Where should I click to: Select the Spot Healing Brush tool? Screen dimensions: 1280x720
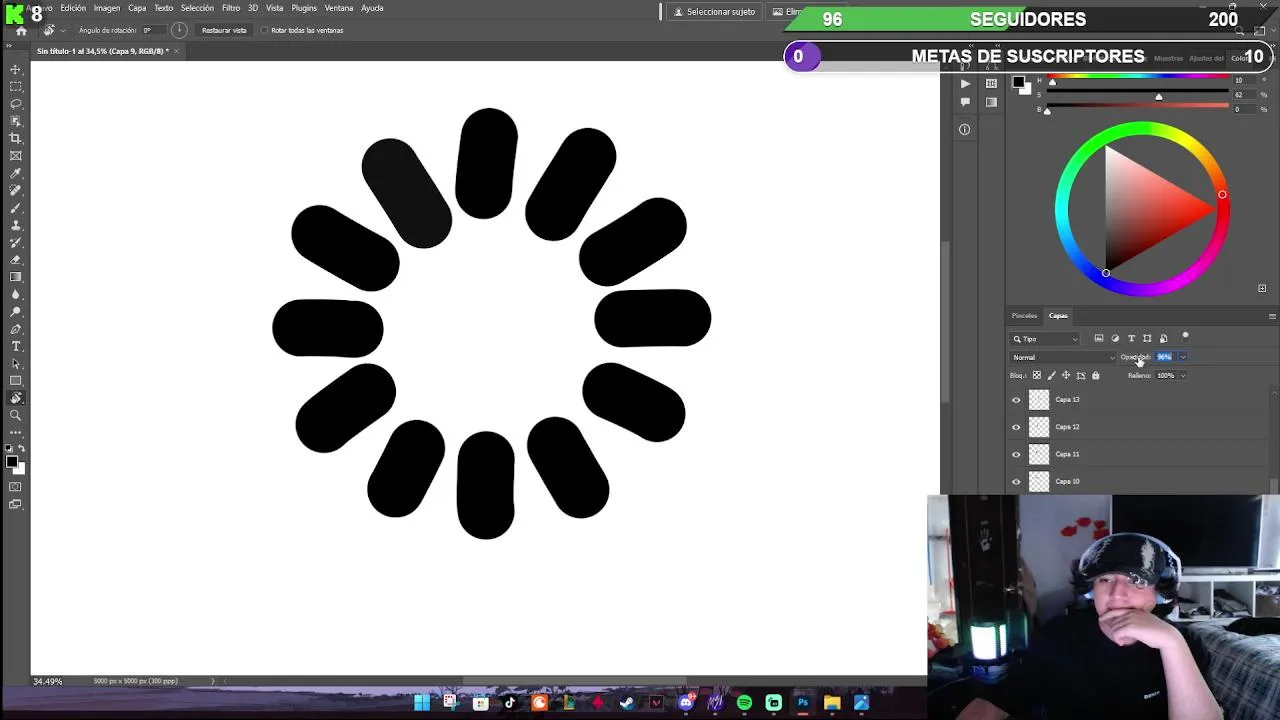[x=16, y=190]
